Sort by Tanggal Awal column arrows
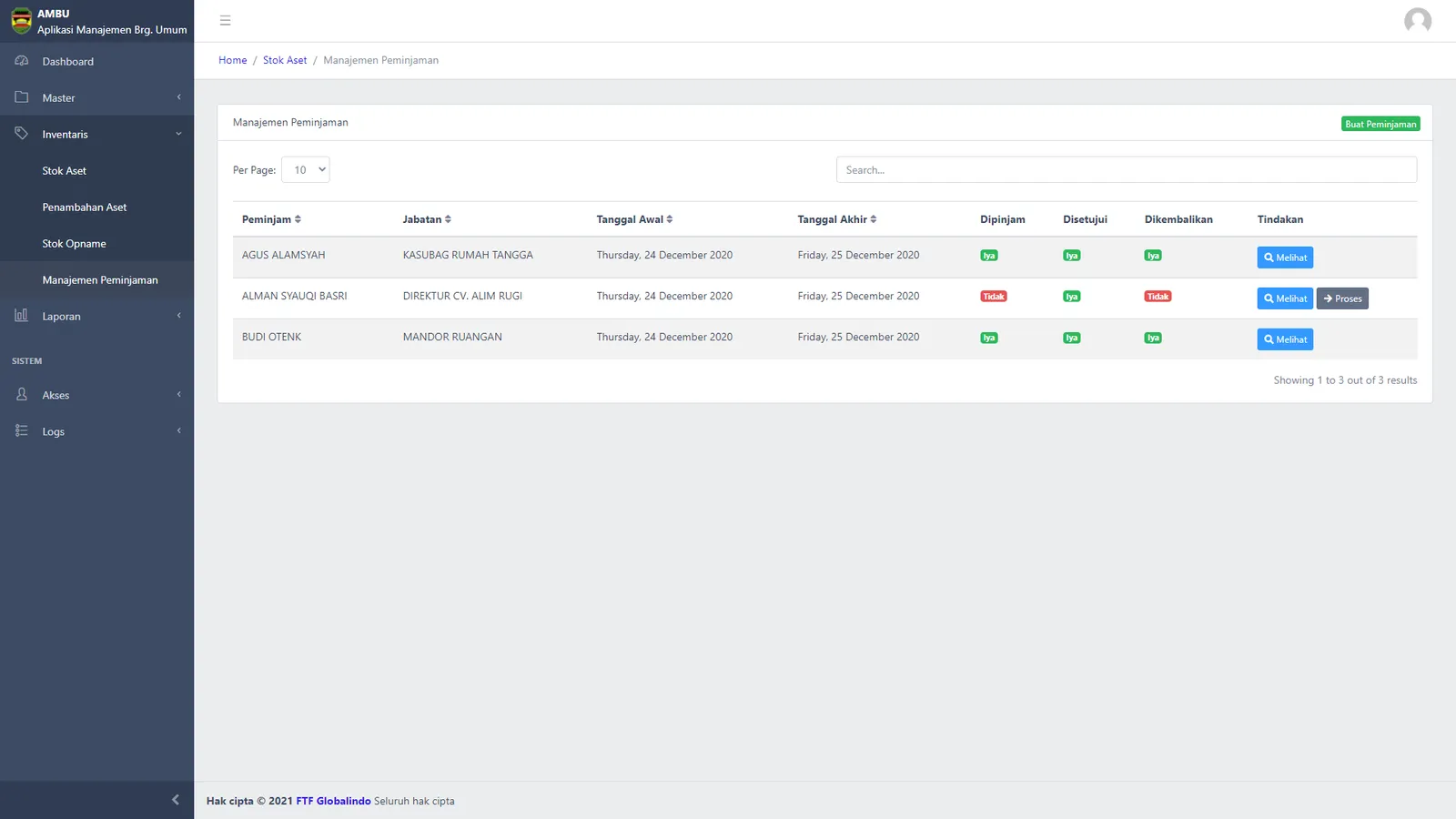This screenshot has height=819, width=1456. tap(670, 219)
